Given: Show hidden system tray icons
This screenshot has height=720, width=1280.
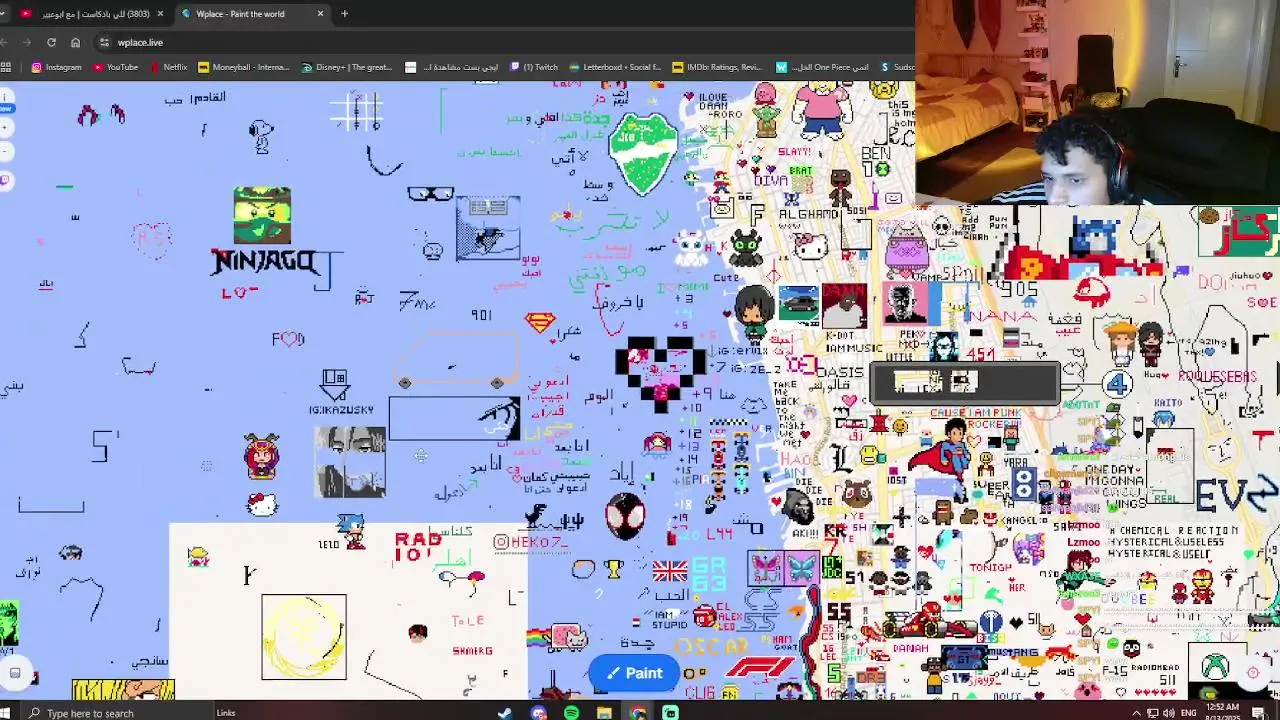Looking at the screenshot, I should (1136, 713).
